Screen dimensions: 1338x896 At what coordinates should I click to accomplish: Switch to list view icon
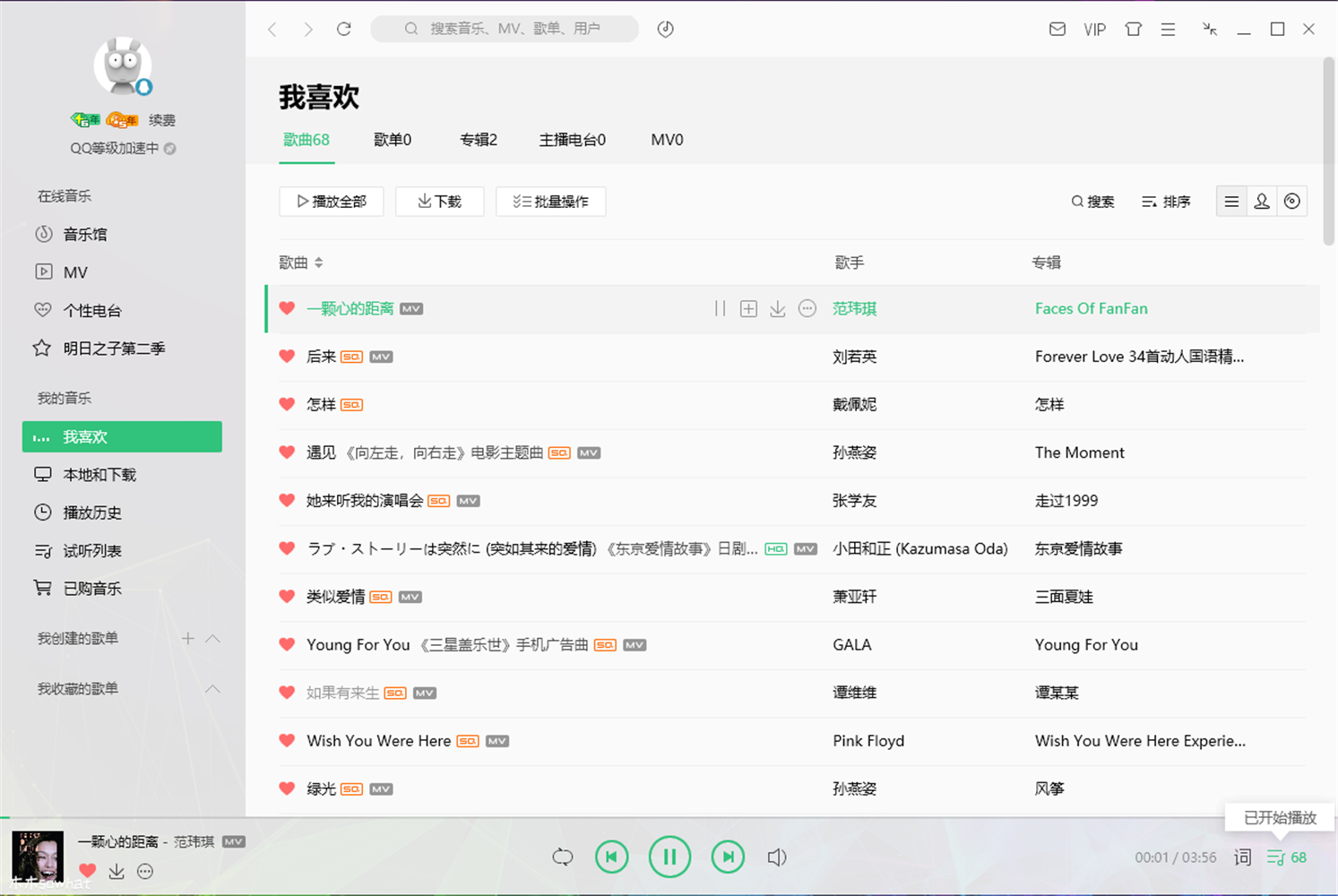pyautogui.click(x=1231, y=202)
